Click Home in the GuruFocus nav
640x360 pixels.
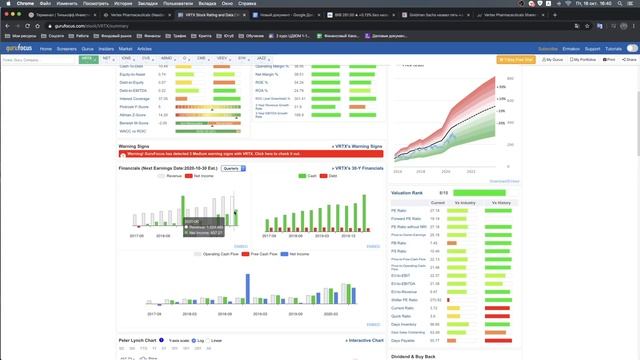[46, 49]
